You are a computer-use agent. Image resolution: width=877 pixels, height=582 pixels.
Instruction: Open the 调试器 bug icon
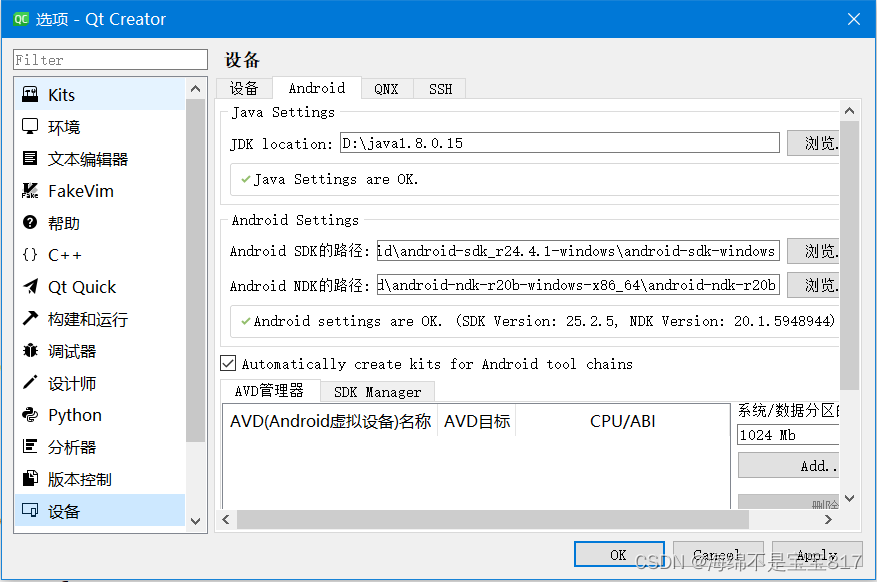pos(30,351)
